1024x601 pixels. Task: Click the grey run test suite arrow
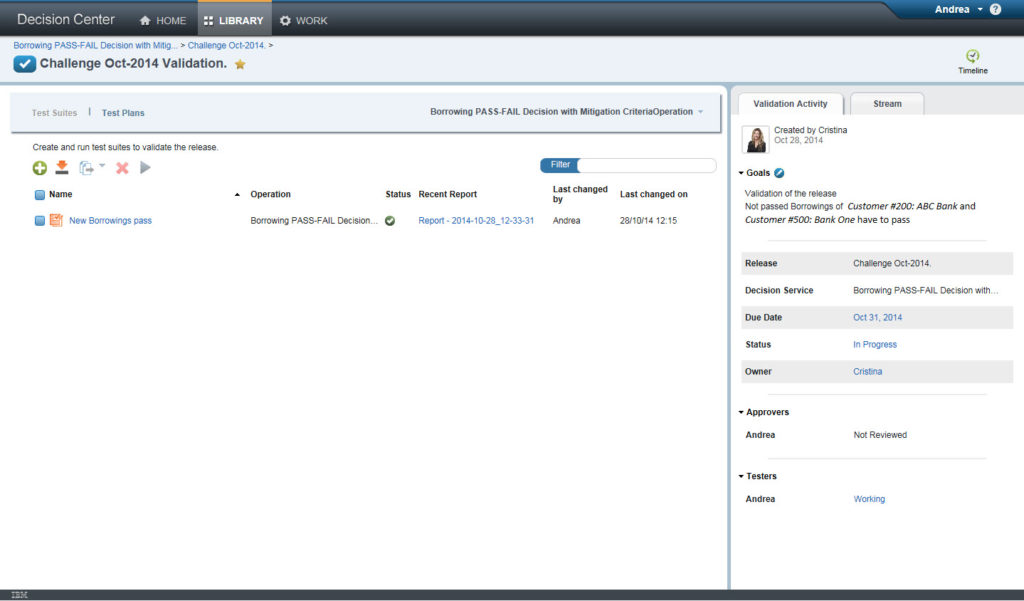146,168
